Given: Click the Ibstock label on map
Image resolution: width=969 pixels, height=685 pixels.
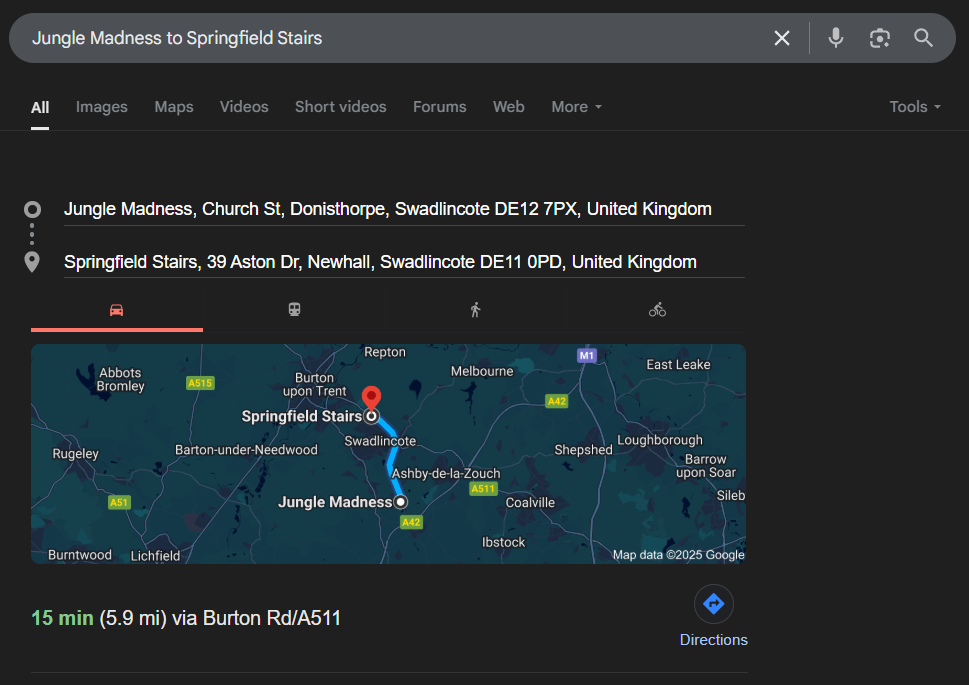Looking at the screenshot, I should pos(504,542).
